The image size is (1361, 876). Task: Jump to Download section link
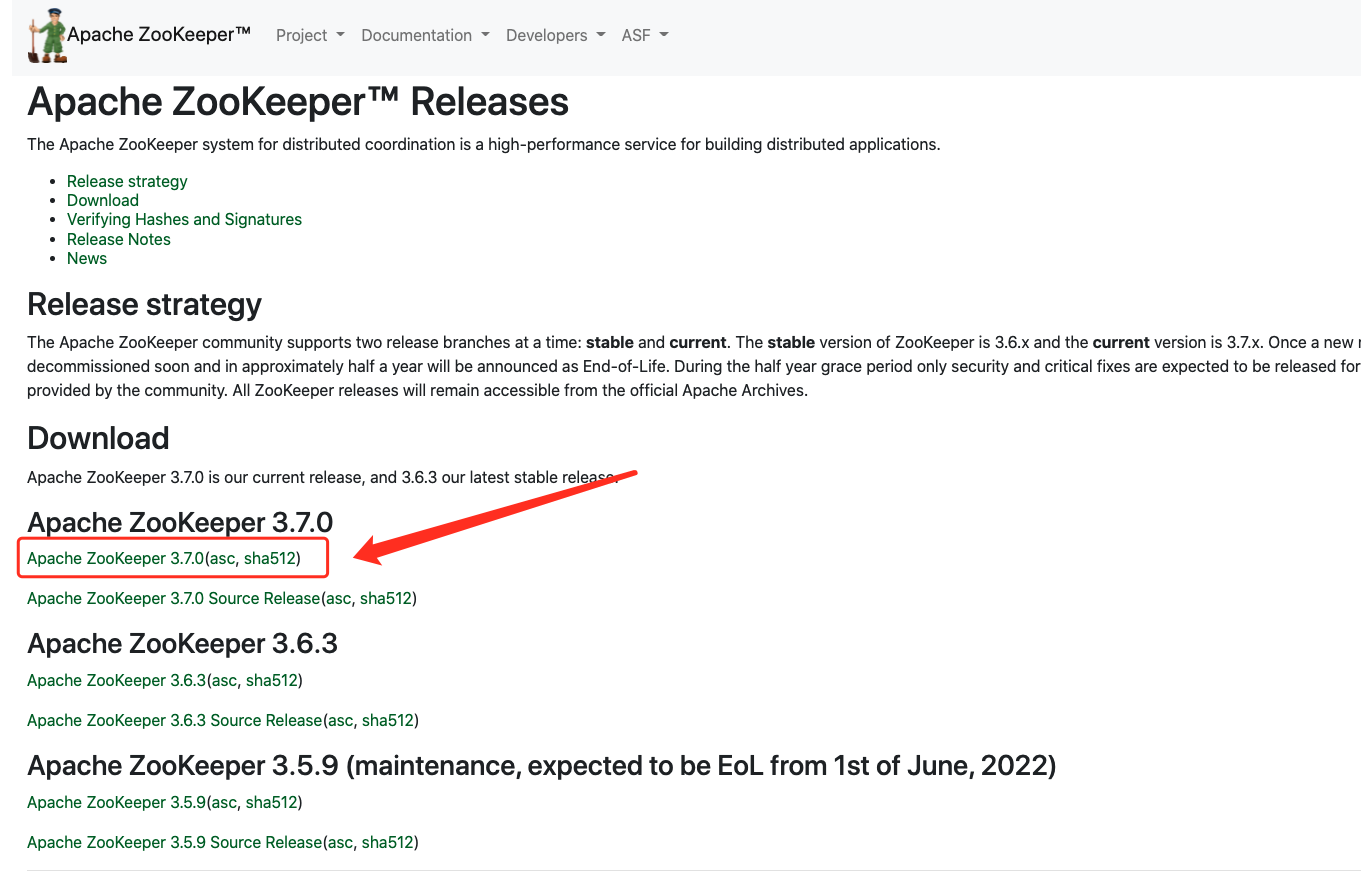(x=103, y=200)
